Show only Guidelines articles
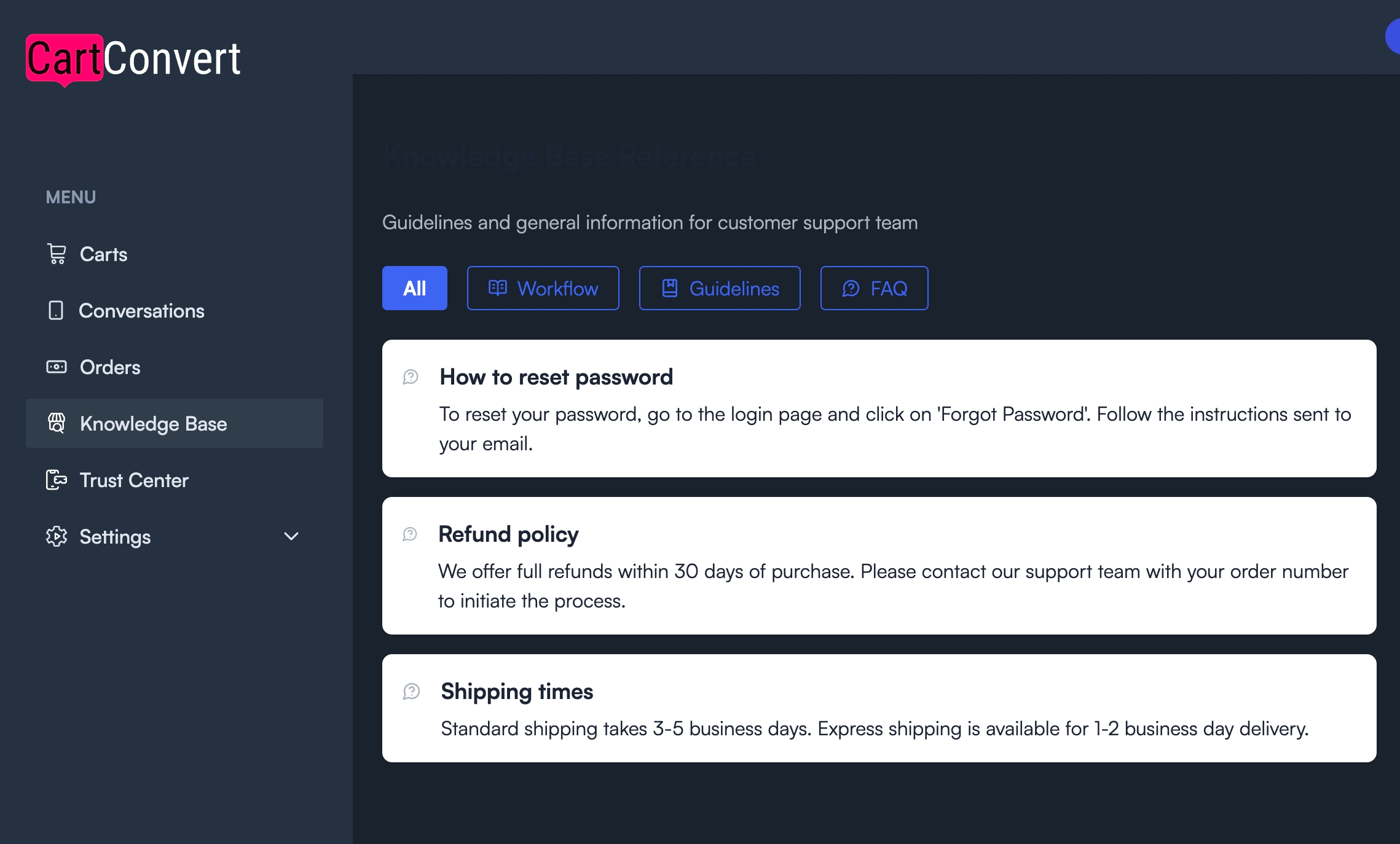Screen dimensions: 1400x844 click(x=720, y=288)
